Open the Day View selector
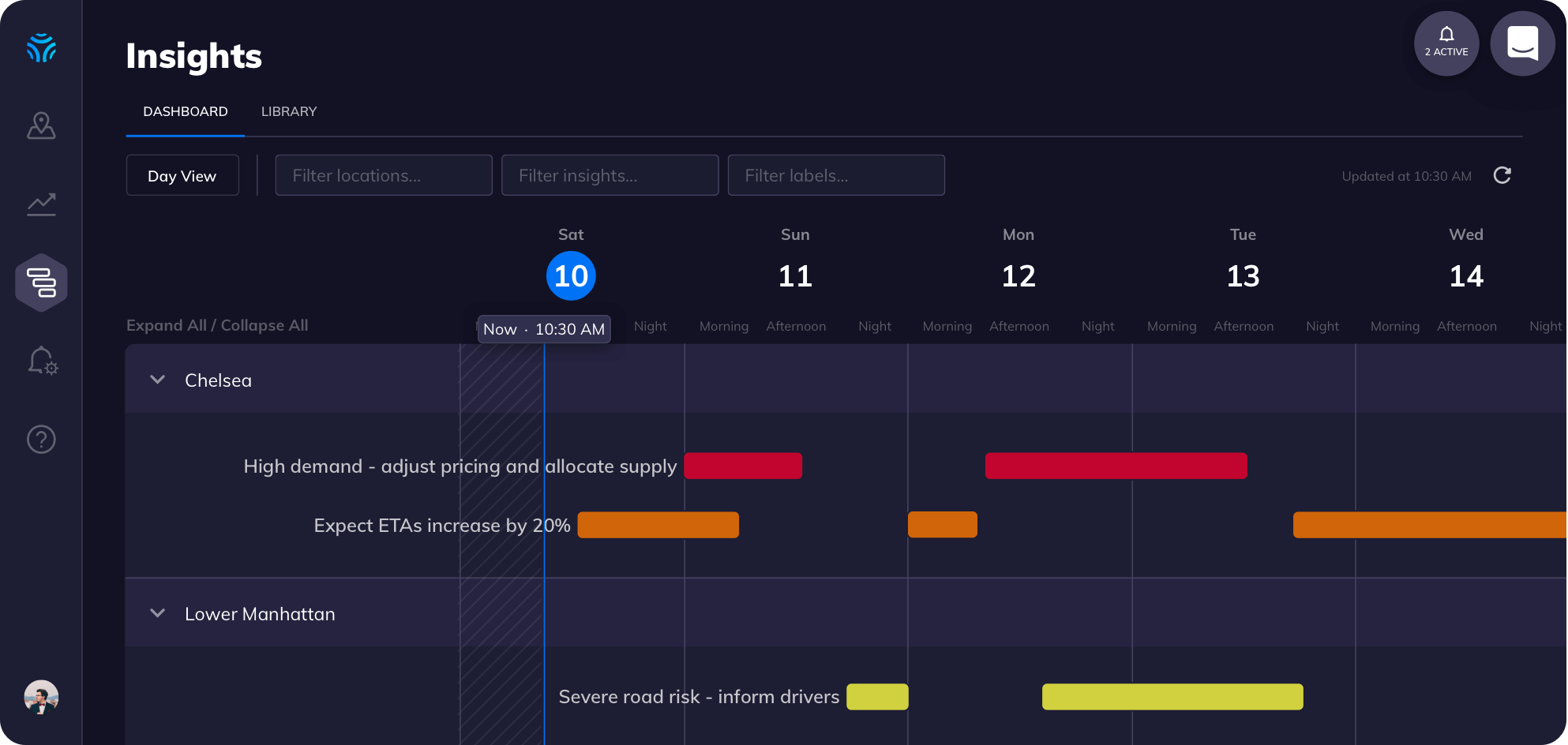The image size is (1568, 745). [182, 175]
